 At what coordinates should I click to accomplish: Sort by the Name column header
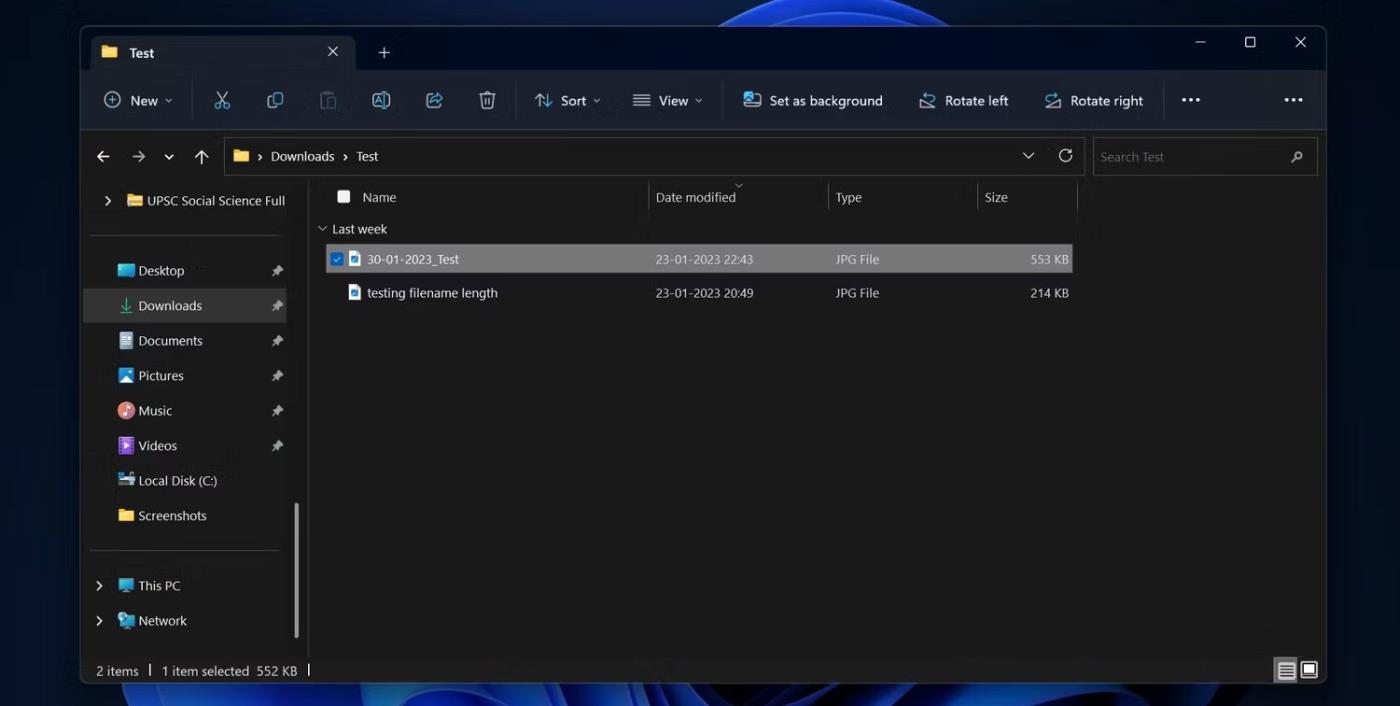coord(379,197)
